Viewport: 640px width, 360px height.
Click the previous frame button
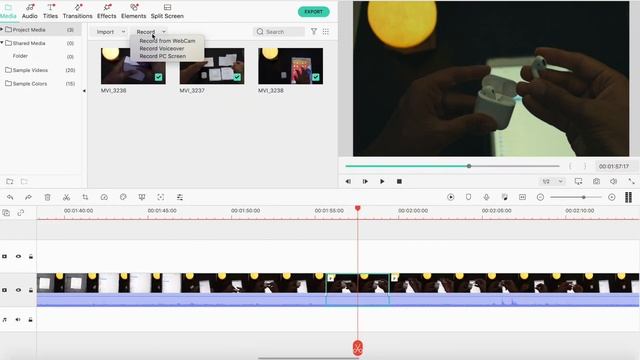[348, 181]
